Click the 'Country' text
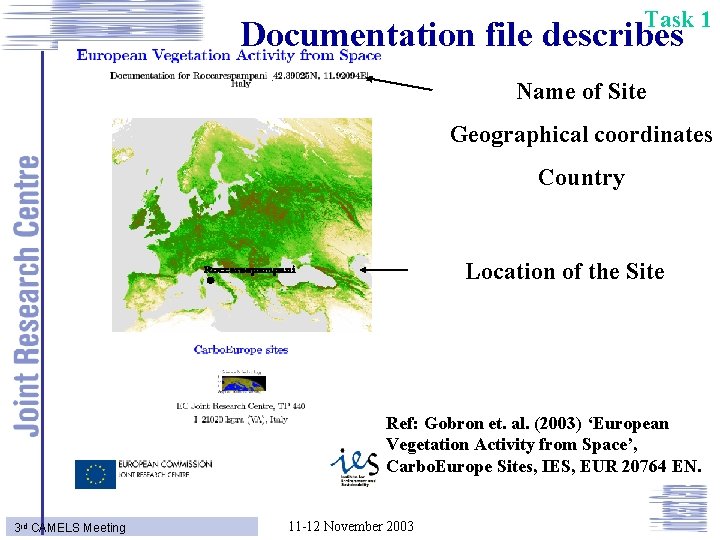This screenshot has width=720, height=540. 581,178
